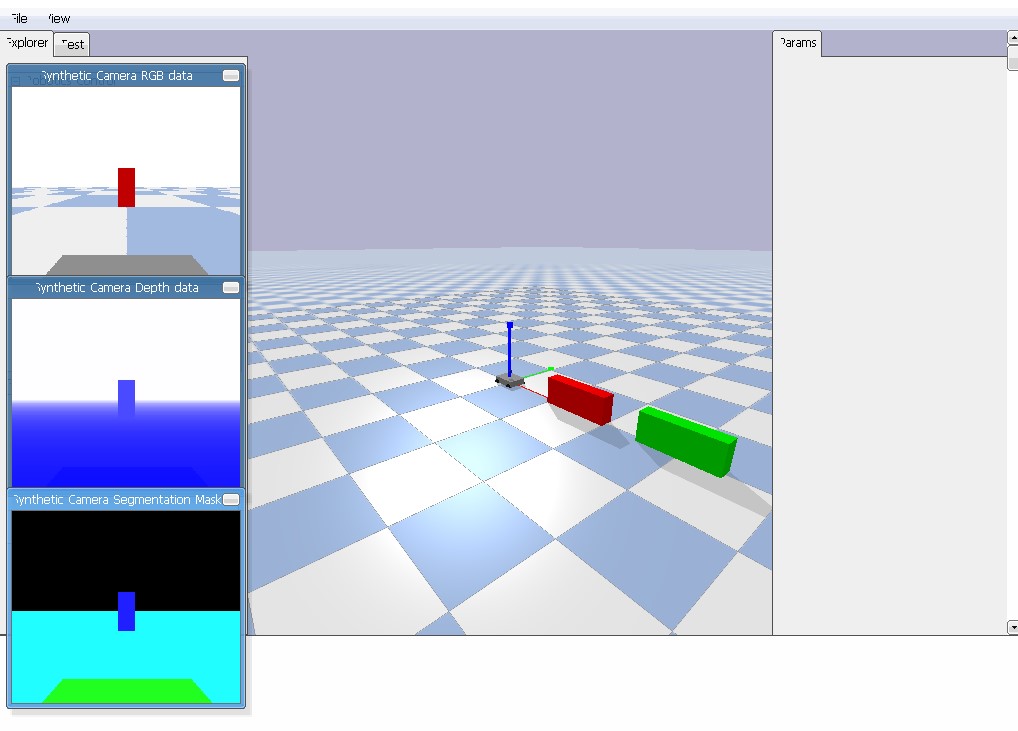The image size is (1018, 731).
Task: Click the Synthetic Camera Depth data title bar
Action: 117,288
